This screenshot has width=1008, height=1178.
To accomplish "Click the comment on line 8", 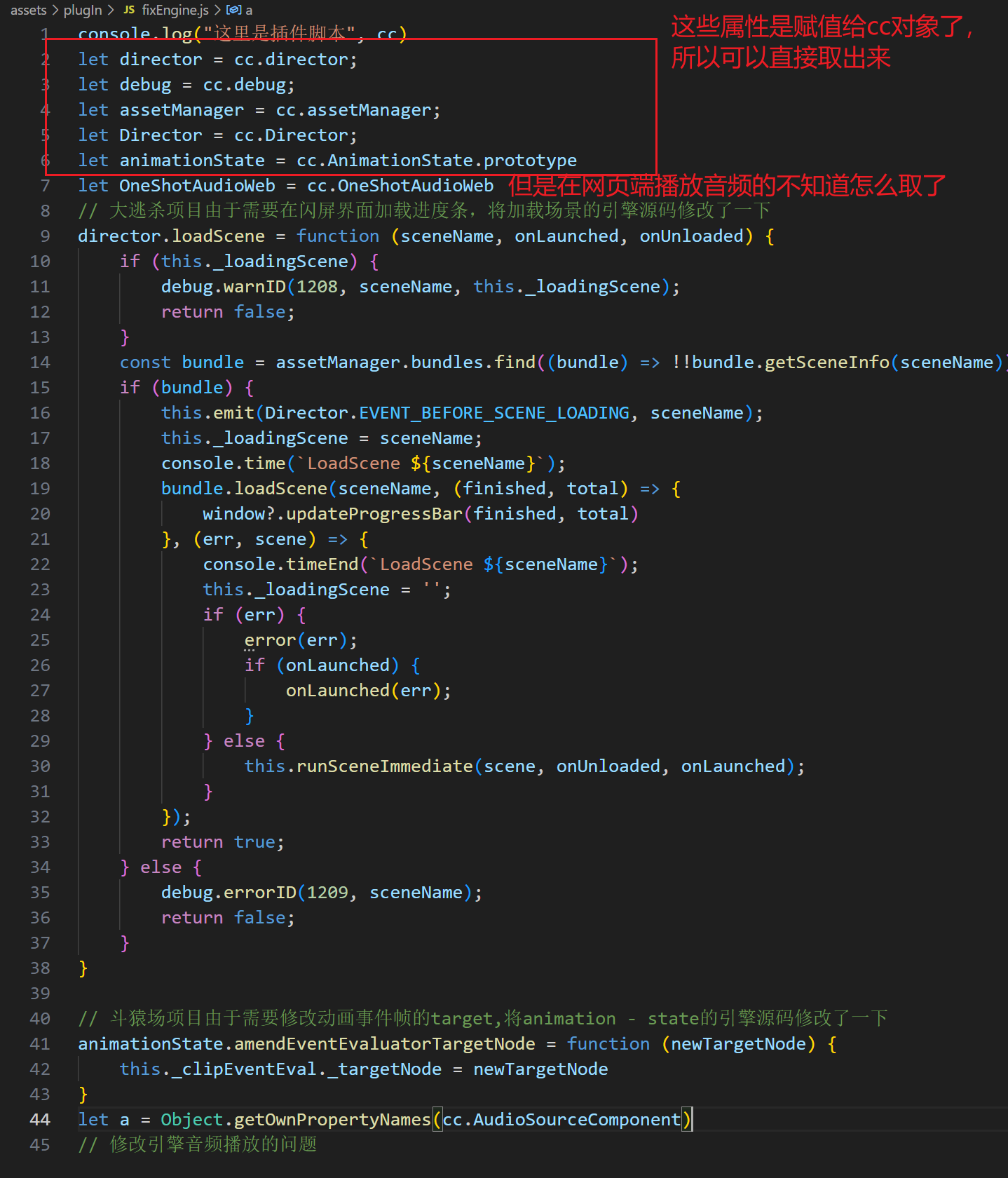I will pos(424,211).
